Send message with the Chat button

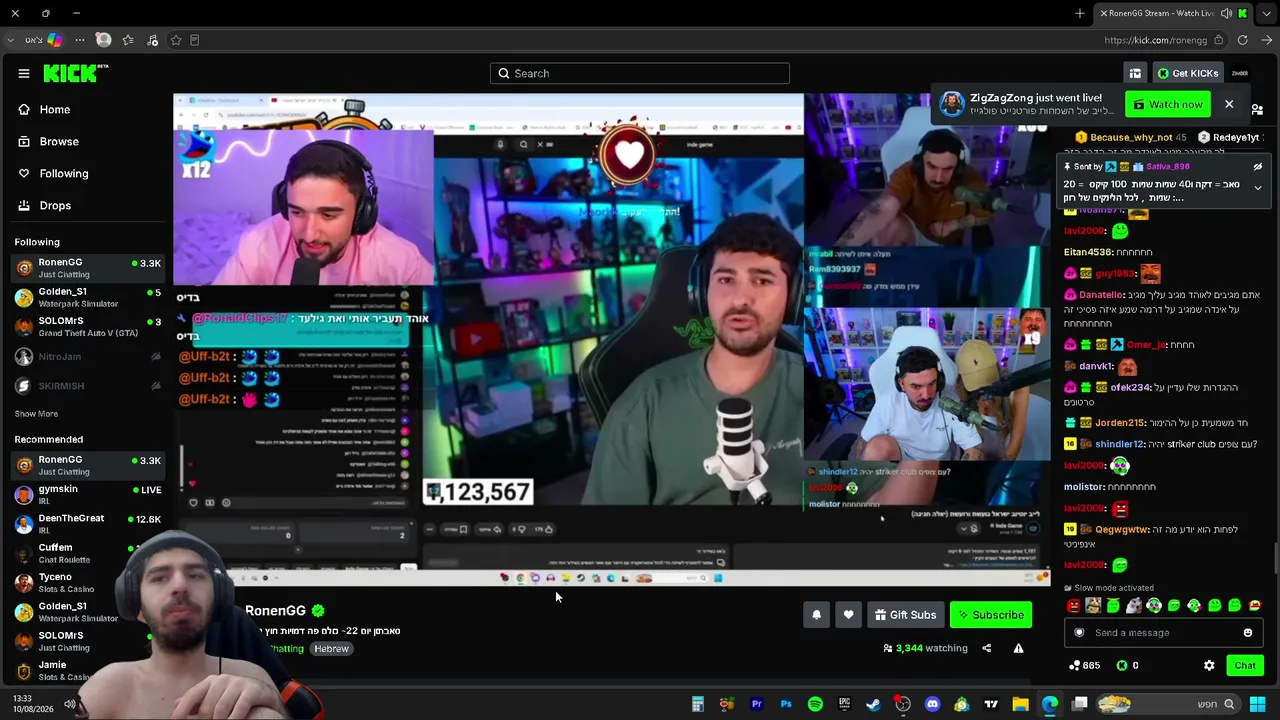(x=1245, y=665)
